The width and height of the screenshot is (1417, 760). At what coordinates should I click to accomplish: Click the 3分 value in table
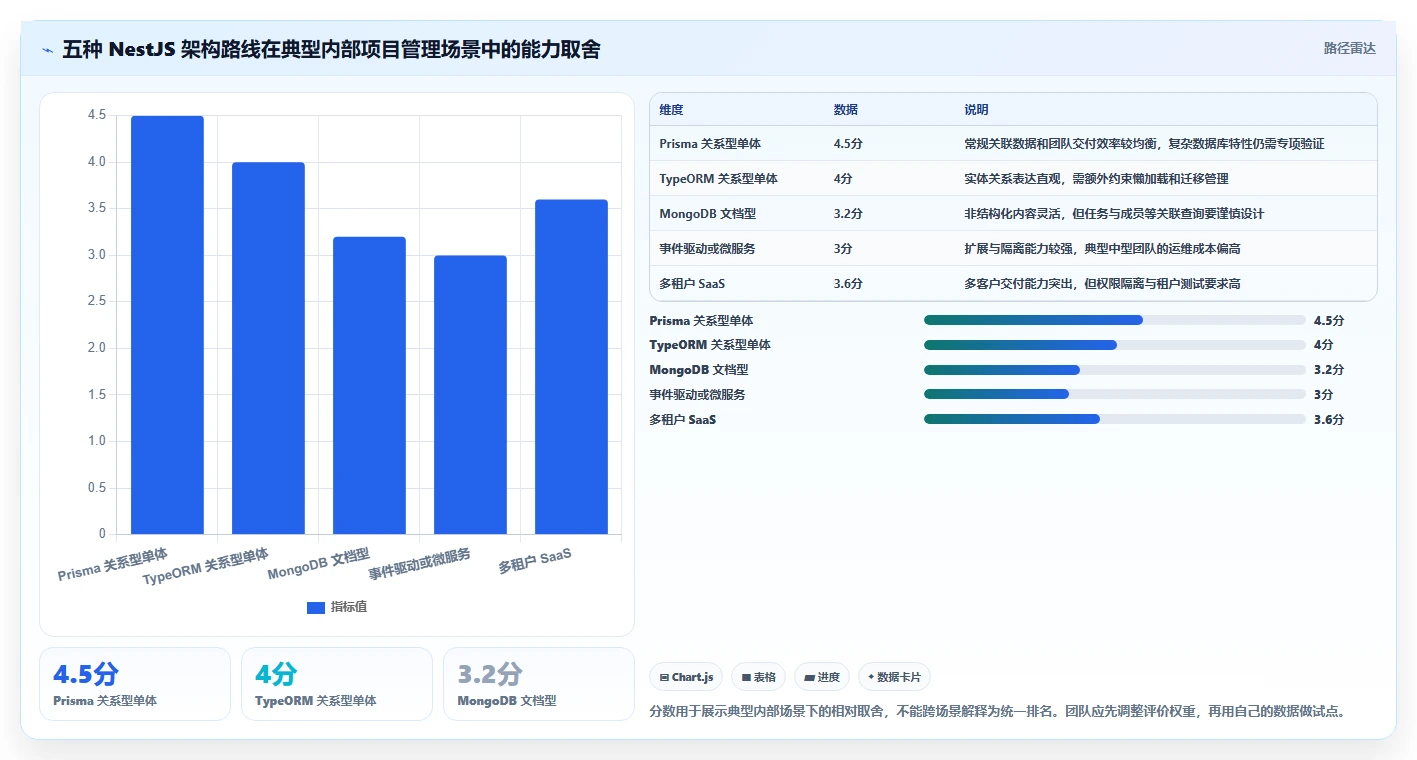843,249
